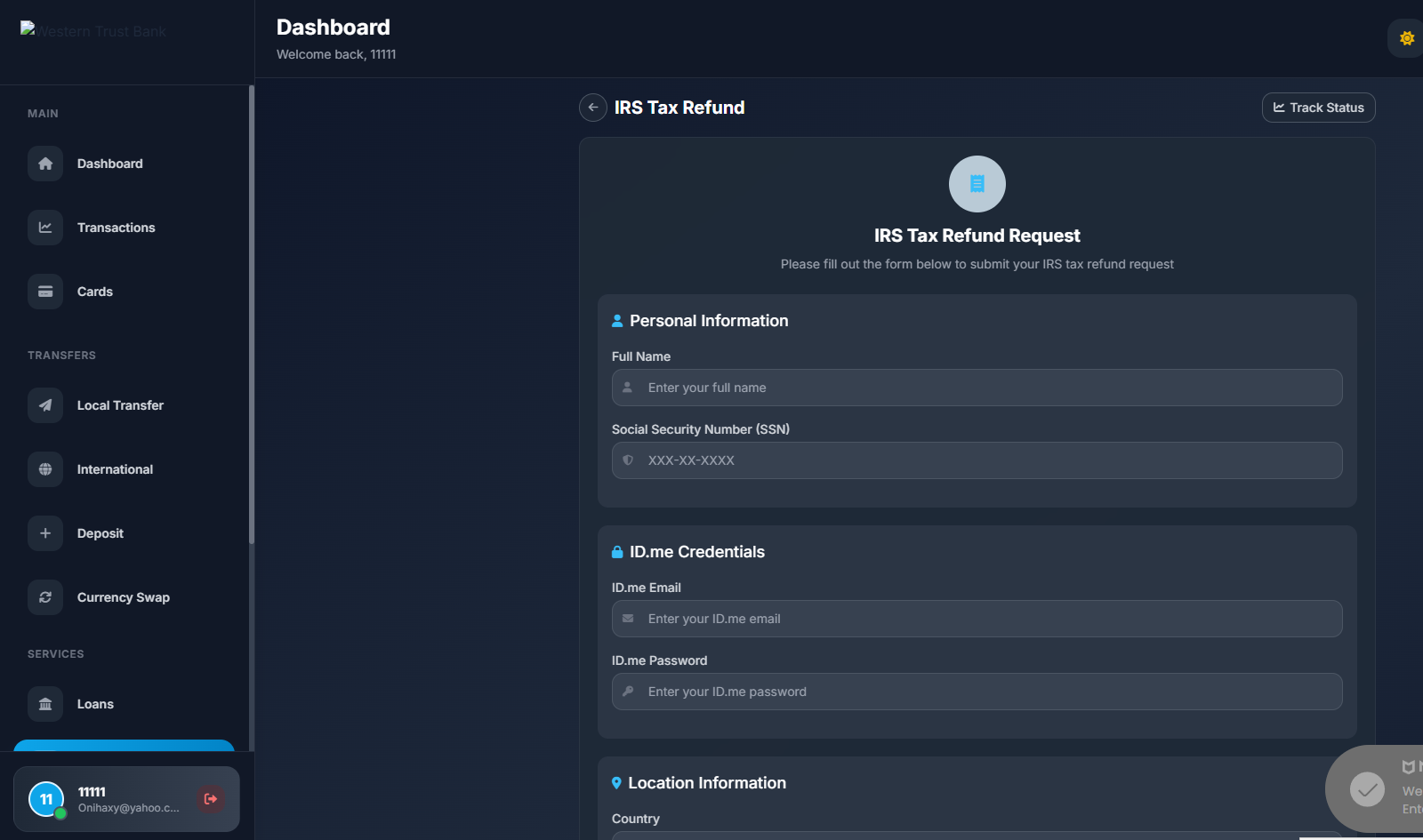The height and width of the screenshot is (840, 1423).
Task: Open the Dashboard menu item
Action: pyautogui.click(x=126, y=164)
